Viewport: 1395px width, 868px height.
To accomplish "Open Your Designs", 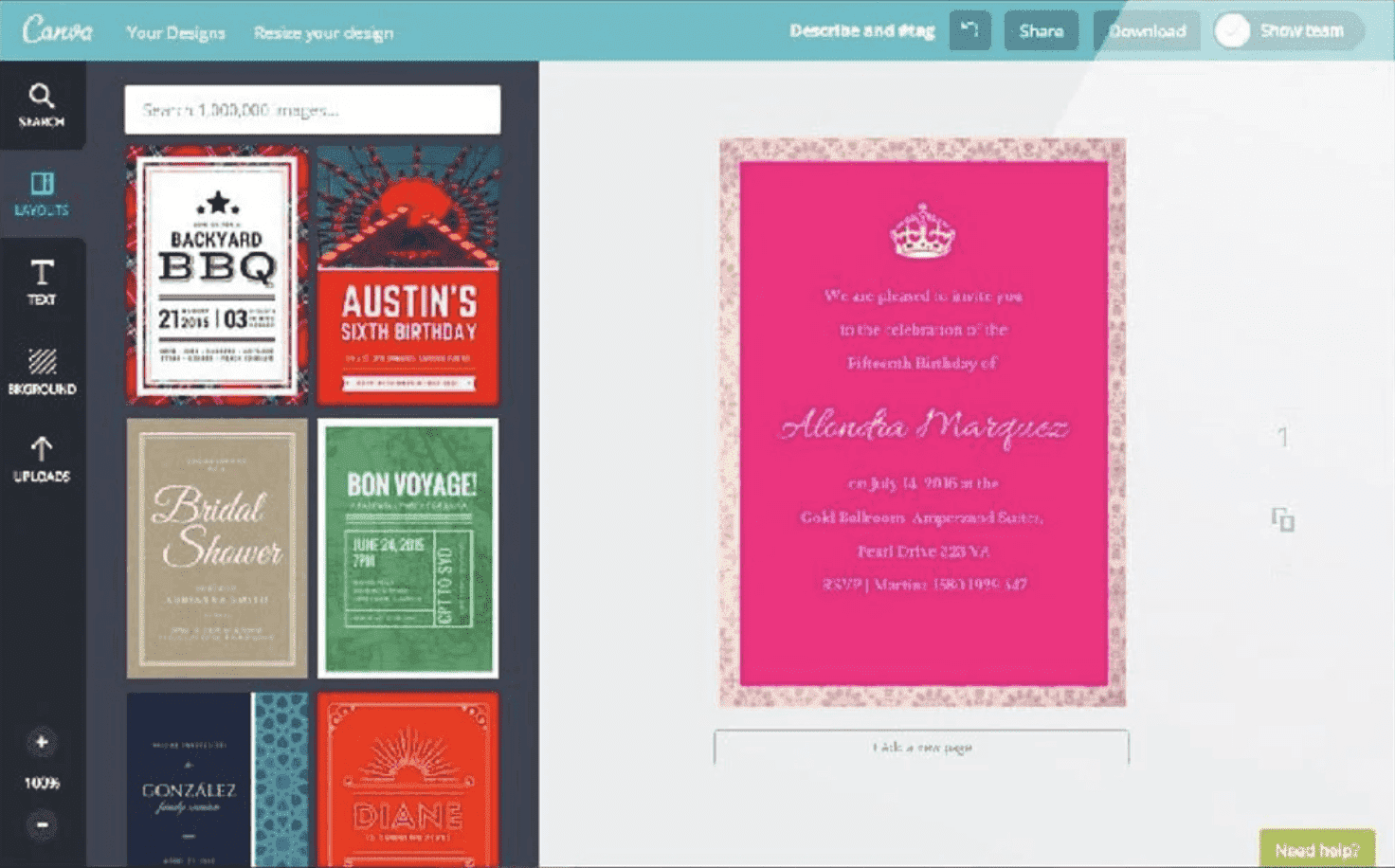I will (175, 31).
